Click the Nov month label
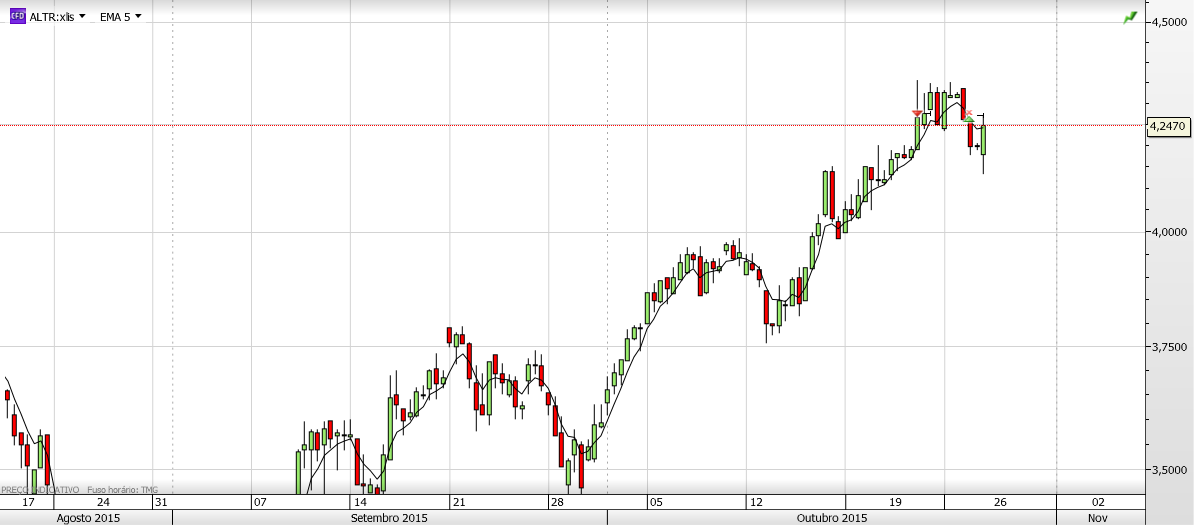Viewport: 1194px width, 525px height. 1097,517
